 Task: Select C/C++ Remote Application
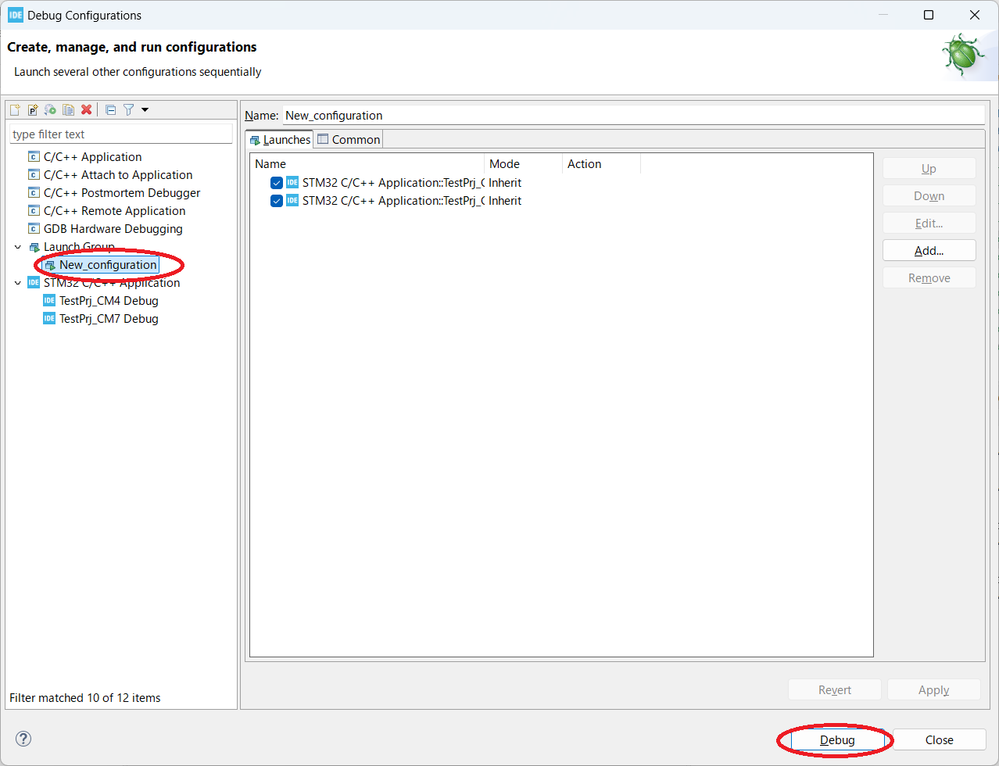114,210
